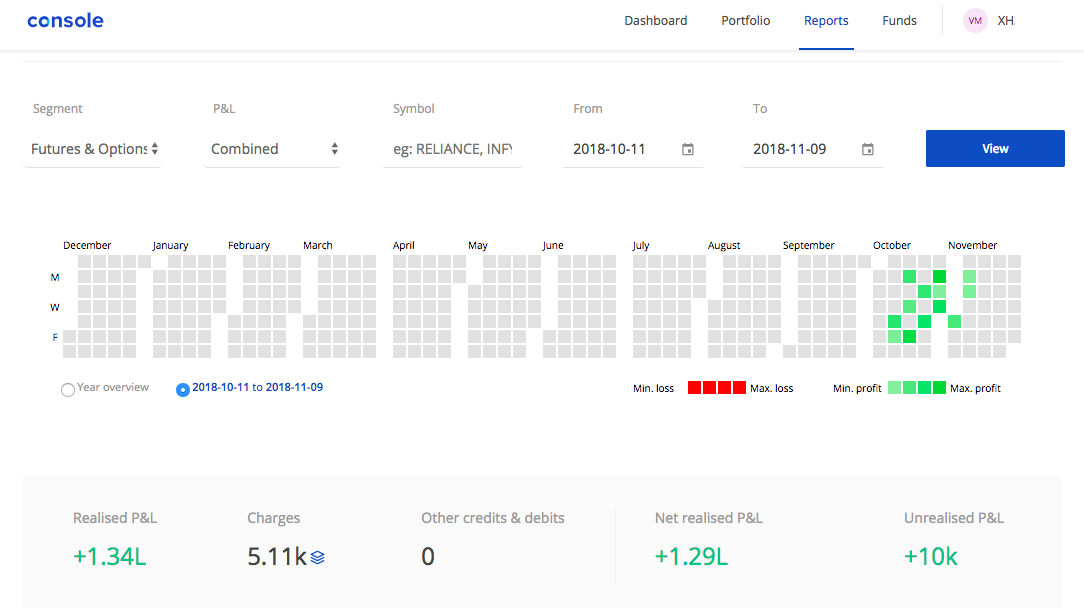Screen dimensions: 1084x608
Task: Click the charges breakdown layers icon
Action: click(317, 558)
